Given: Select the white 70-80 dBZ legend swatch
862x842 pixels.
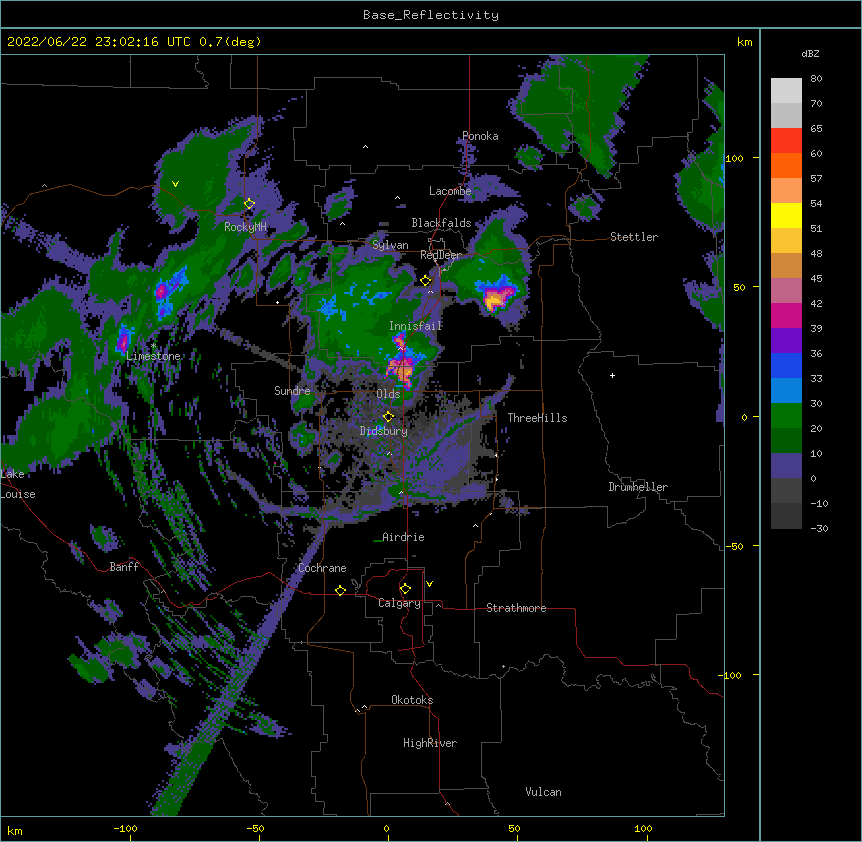Looking at the screenshot, I should pyautogui.click(x=786, y=91).
